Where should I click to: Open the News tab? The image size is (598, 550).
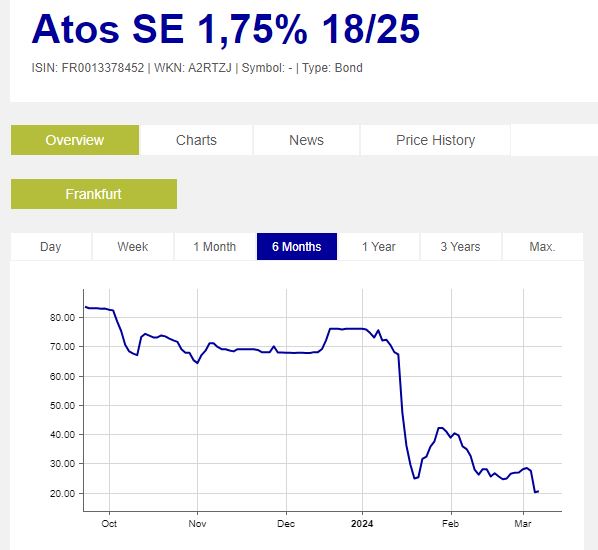[306, 140]
